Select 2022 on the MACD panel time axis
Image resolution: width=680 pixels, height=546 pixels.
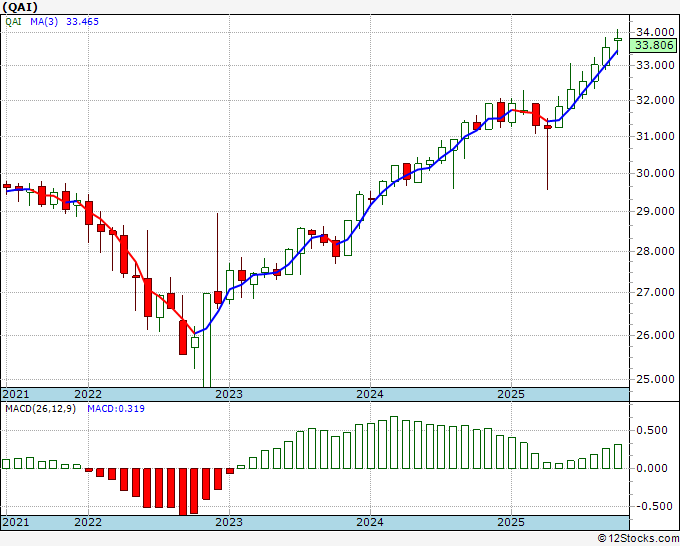pyautogui.click(x=88, y=522)
